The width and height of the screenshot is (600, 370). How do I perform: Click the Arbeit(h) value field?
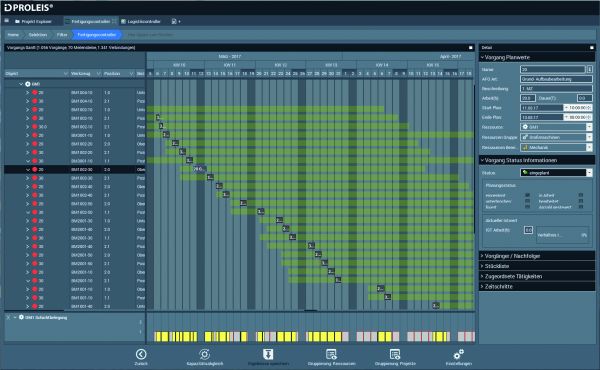pyautogui.click(x=528, y=98)
